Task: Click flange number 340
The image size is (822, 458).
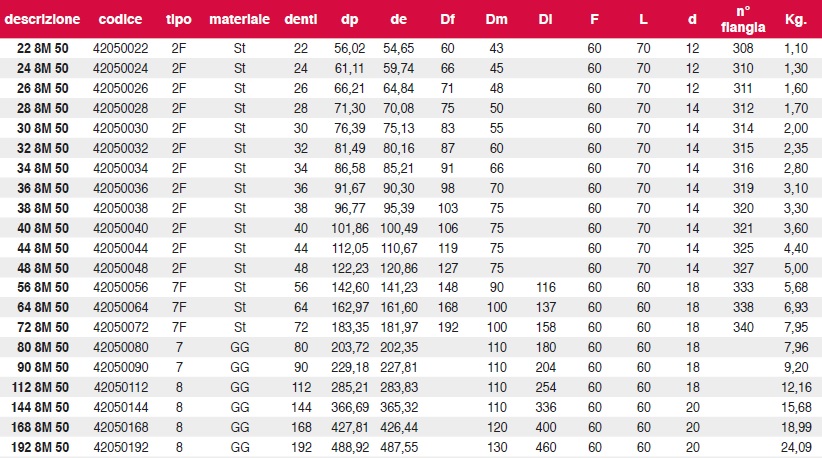Action: tap(743, 328)
